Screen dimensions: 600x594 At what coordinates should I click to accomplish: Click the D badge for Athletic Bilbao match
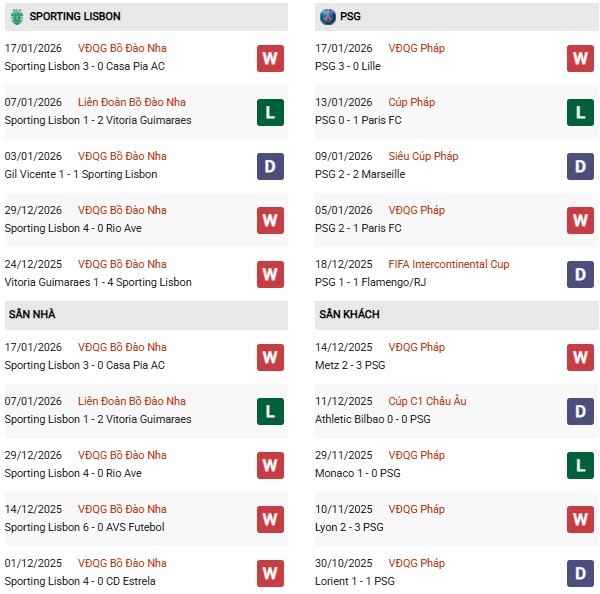point(581,411)
